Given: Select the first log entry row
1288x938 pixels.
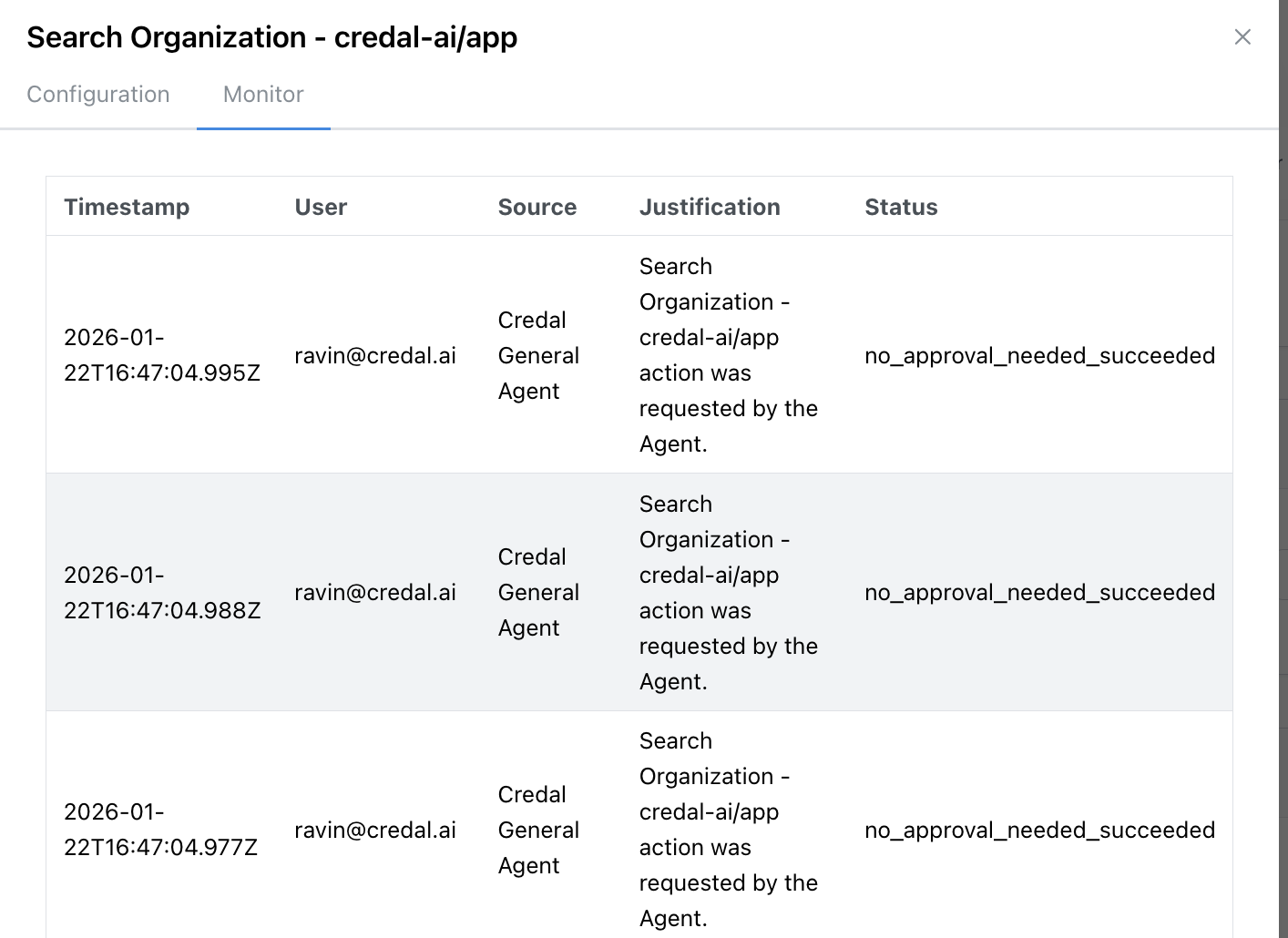Looking at the screenshot, I should tap(638, 355).
